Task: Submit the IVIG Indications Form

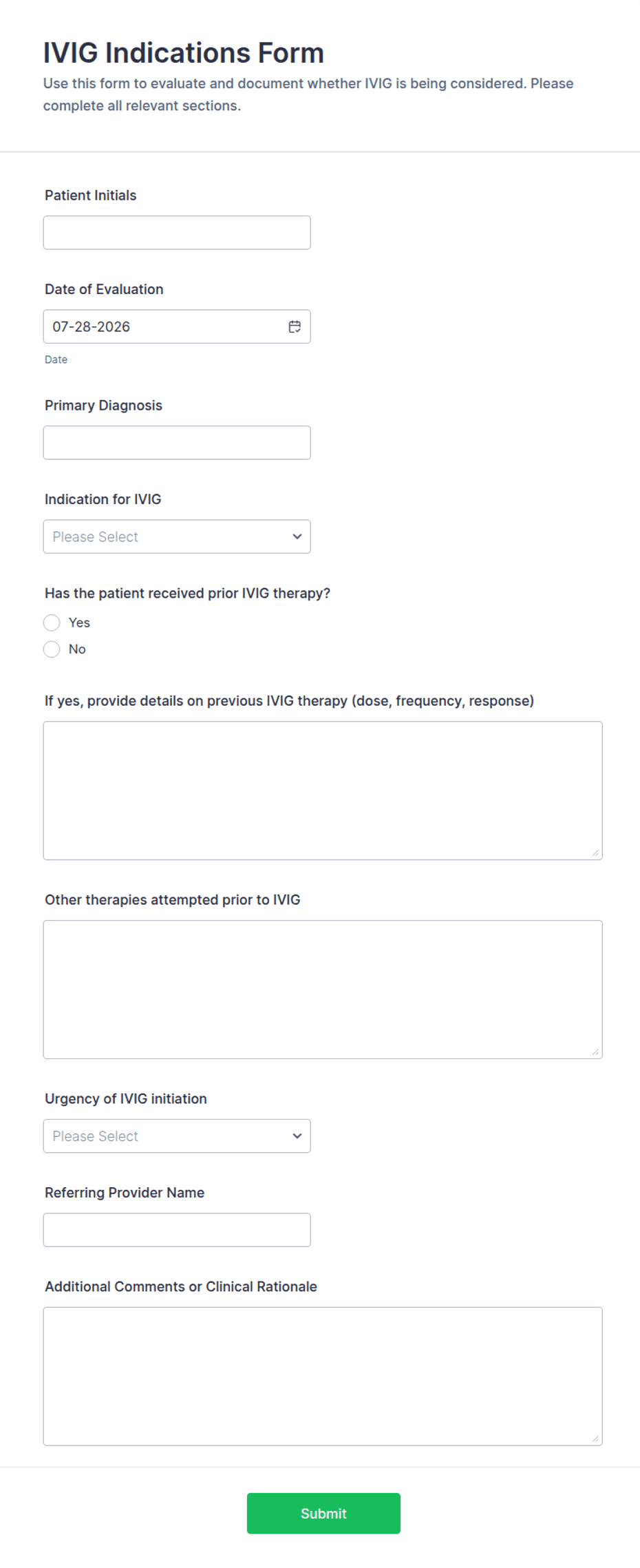Action: click(x=323, y=1513)
